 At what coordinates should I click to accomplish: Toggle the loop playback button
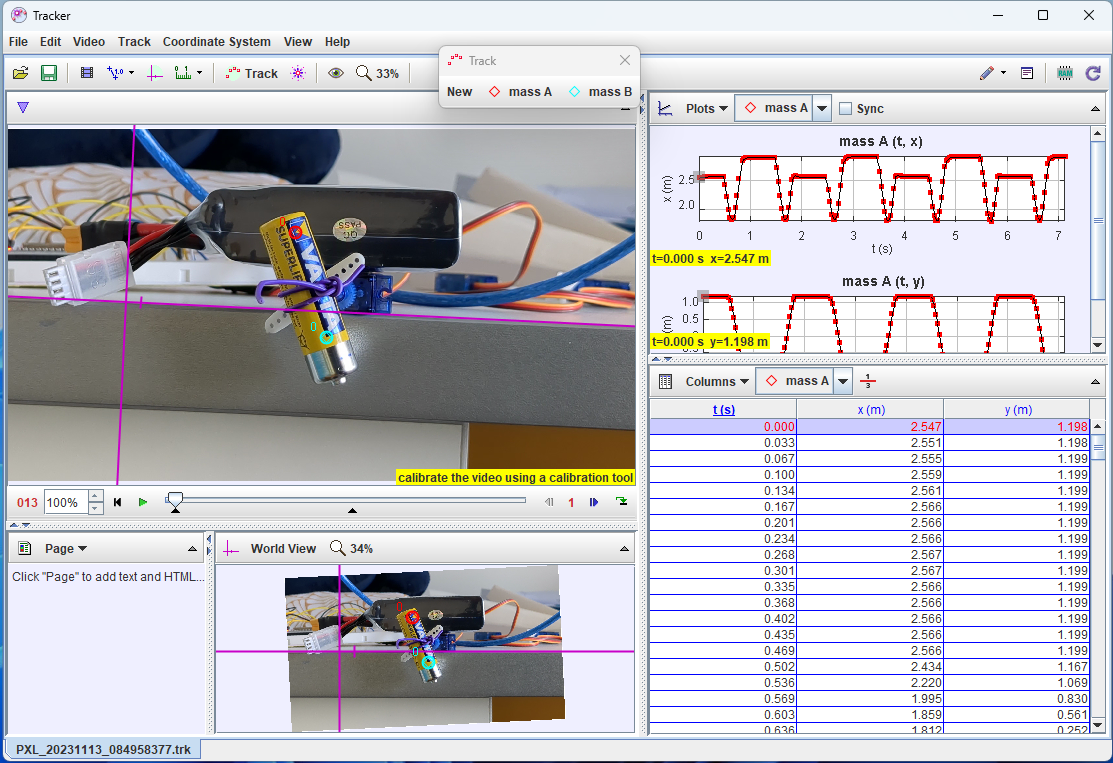pos(622,502)
